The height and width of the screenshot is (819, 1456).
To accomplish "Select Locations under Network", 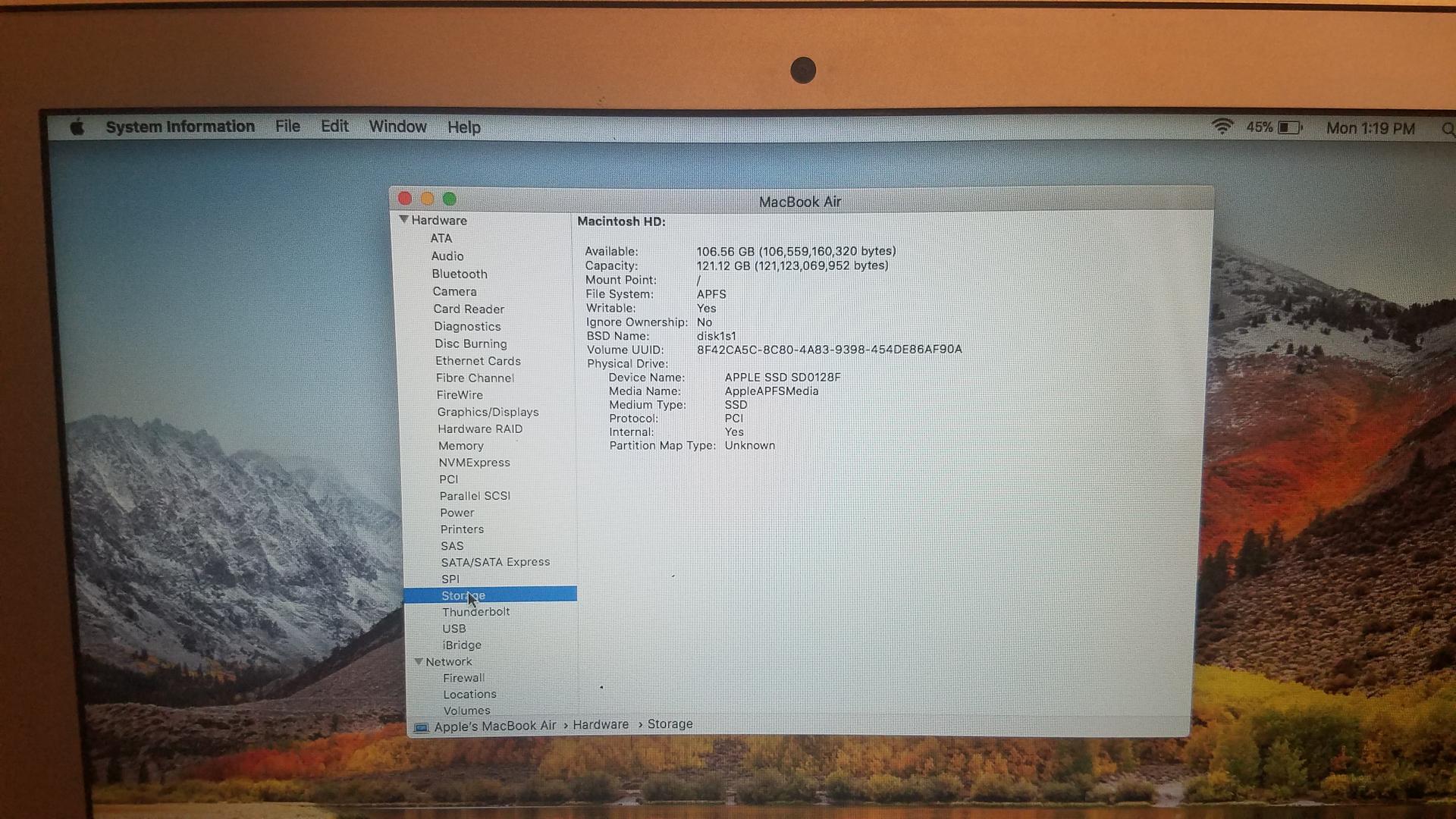I will [470, 694].
